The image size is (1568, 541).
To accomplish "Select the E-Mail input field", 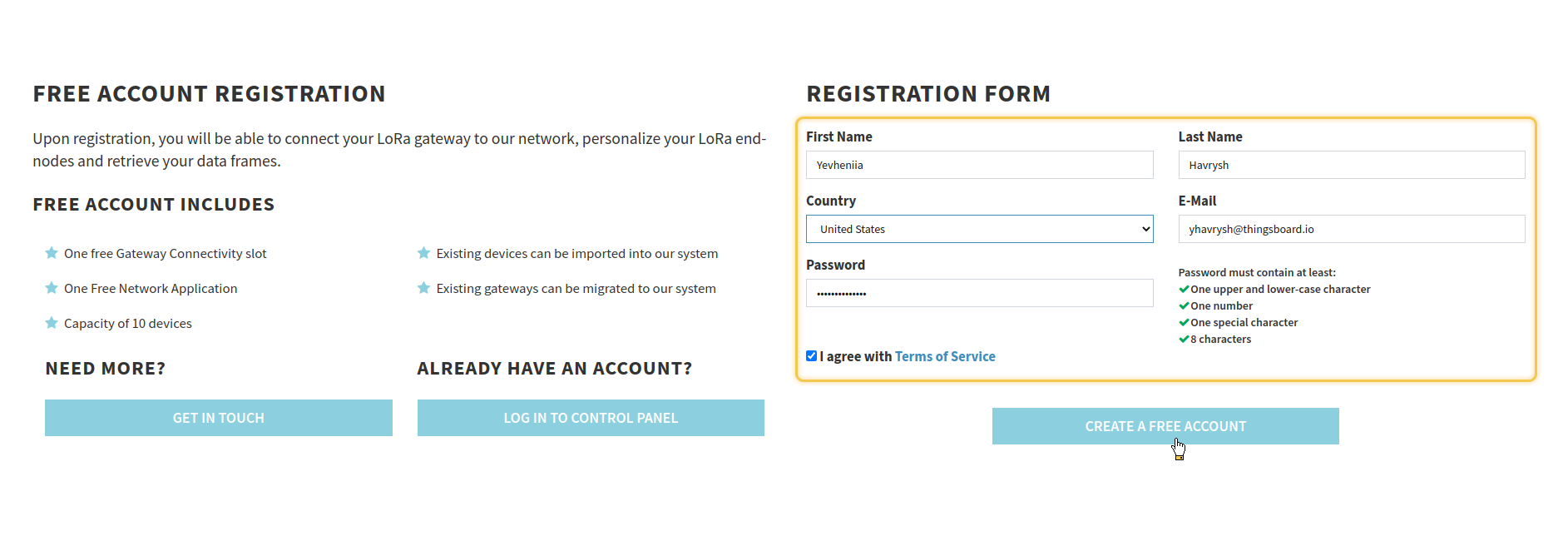I will click(1351, 229).
